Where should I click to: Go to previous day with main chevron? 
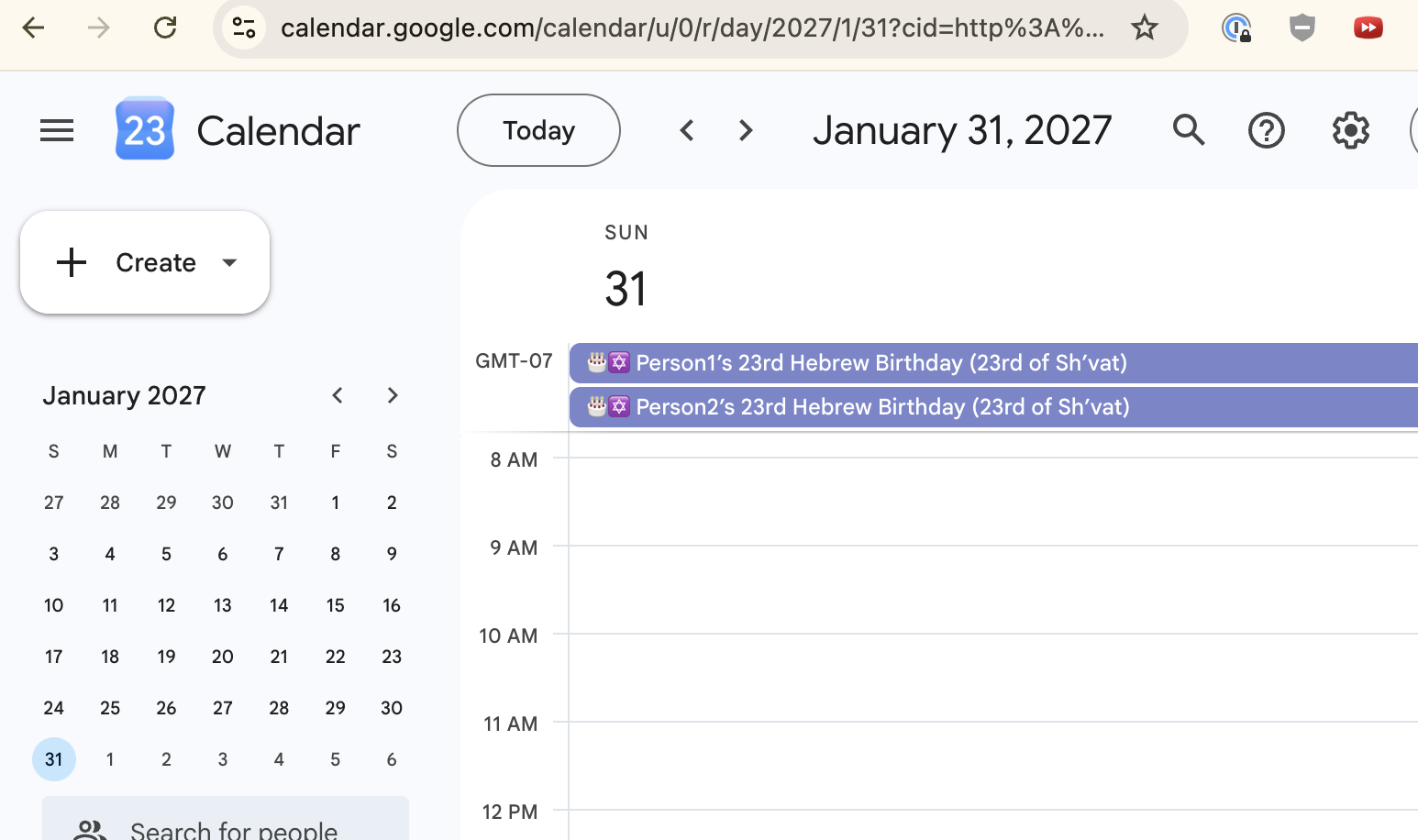(x=687, y=130)
